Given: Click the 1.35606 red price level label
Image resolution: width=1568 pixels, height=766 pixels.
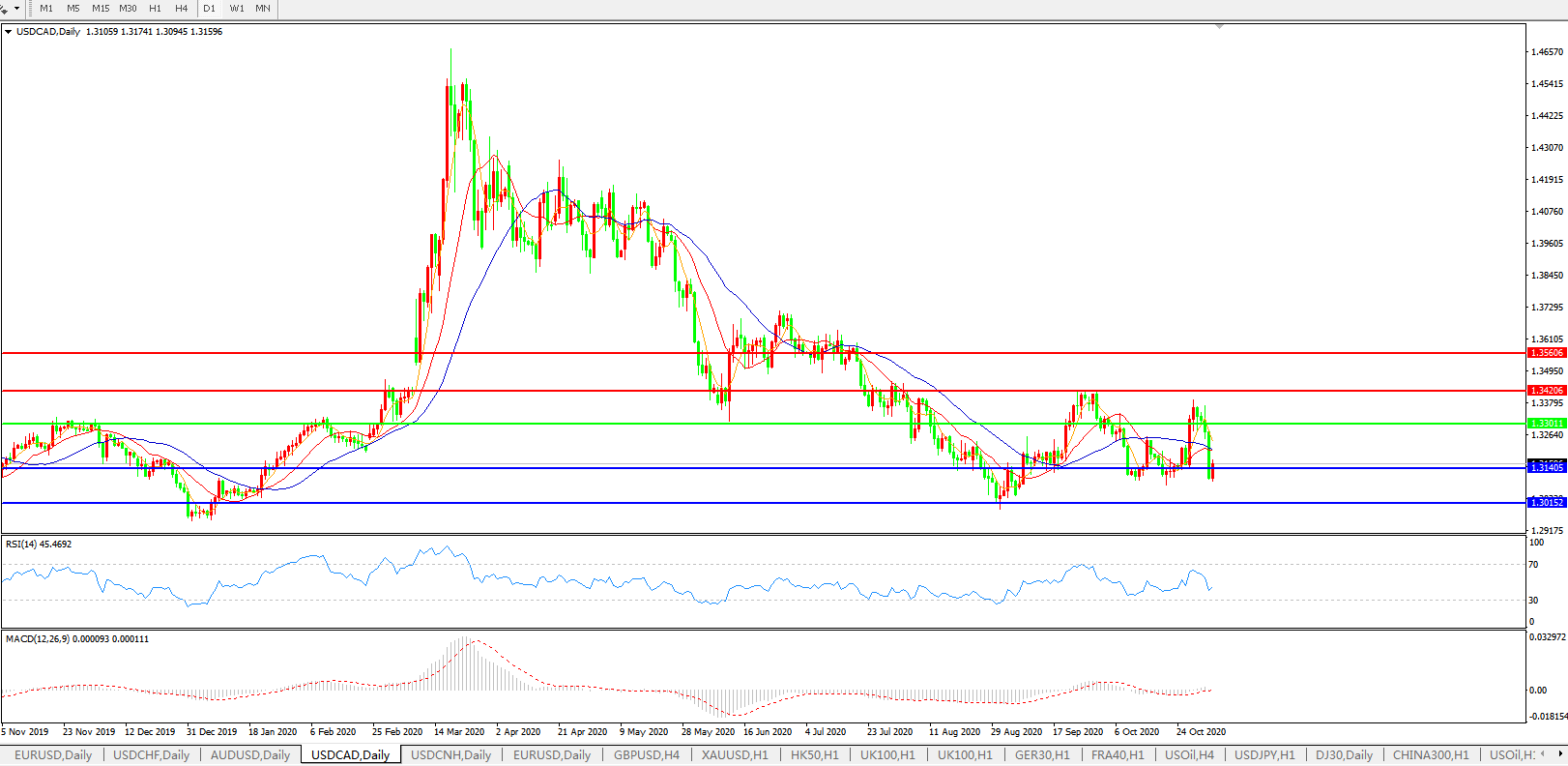Looking at the screenshot, I should [x=1547, y=353].
